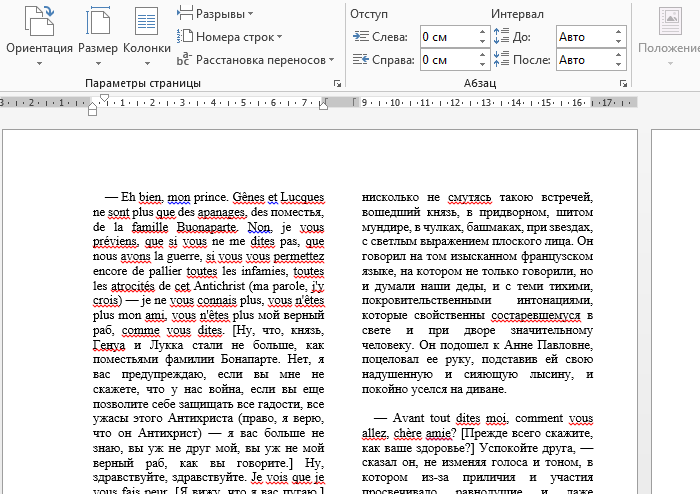The image size is (700, 494).
Task: Decrease the Слева left indent value
Action: (x=483, y=42)
